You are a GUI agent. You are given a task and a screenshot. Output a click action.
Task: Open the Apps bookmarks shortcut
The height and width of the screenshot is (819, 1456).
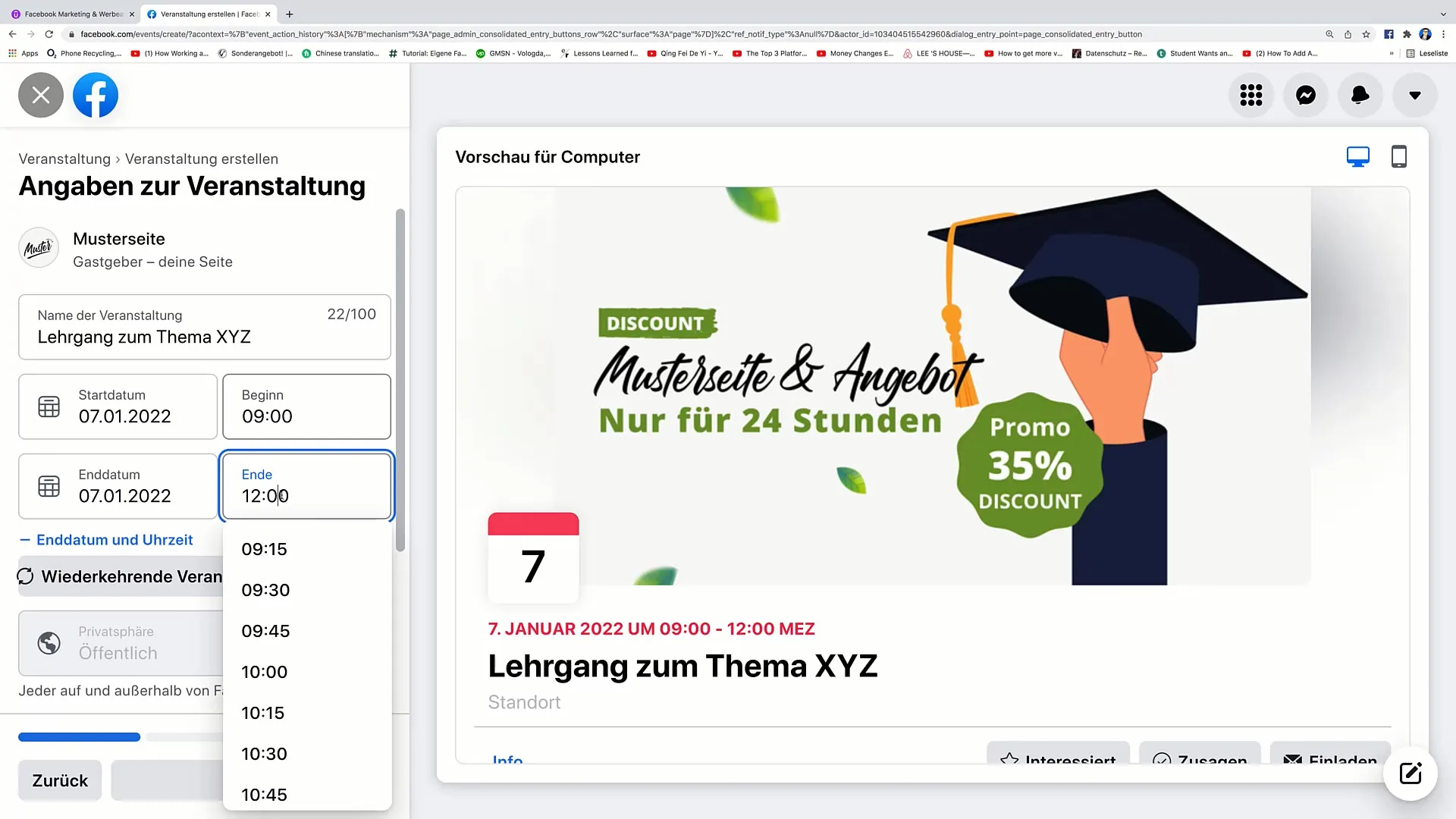23,53
